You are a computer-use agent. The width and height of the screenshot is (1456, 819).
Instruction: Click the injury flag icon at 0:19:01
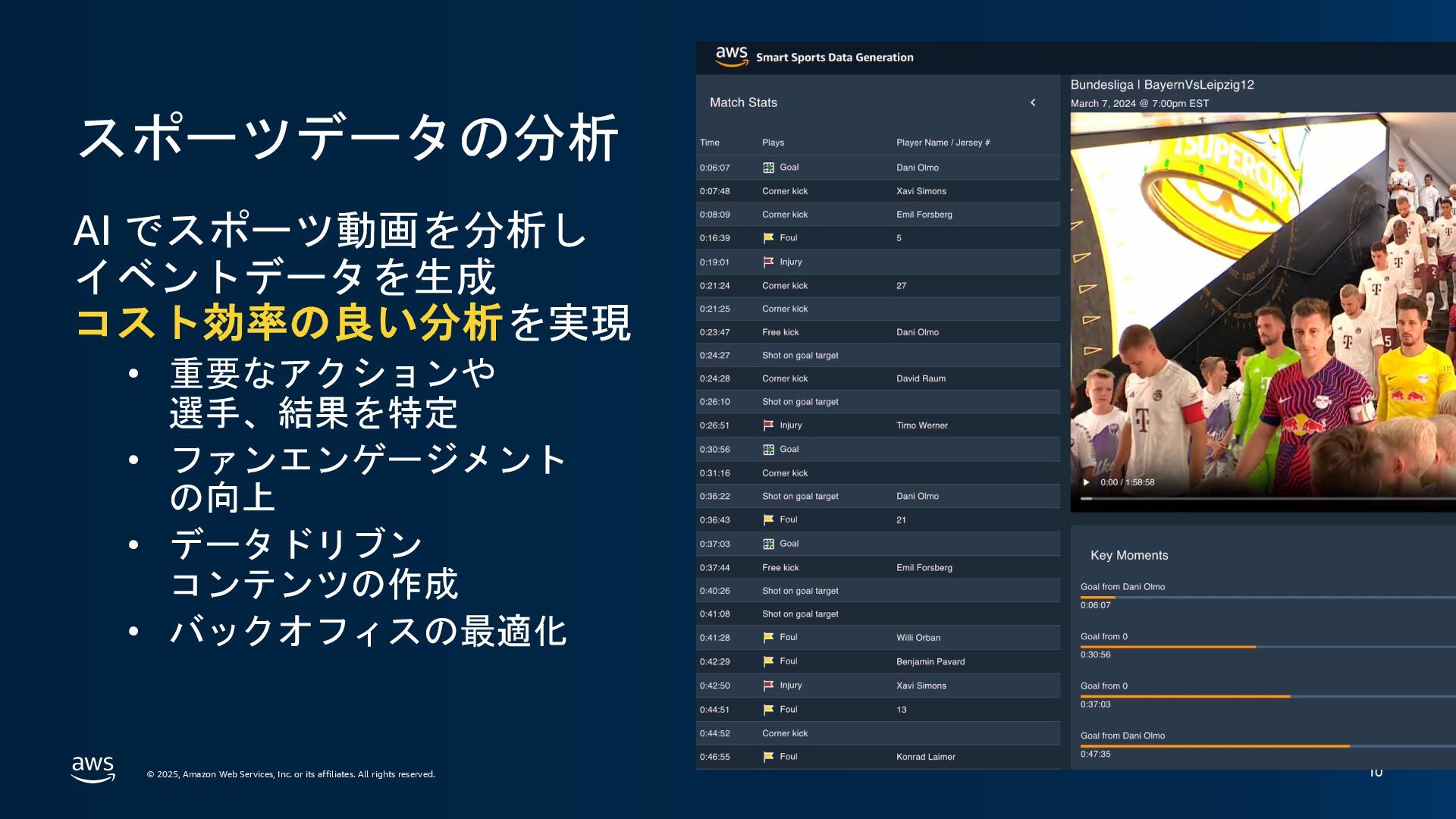coord(768,262)
